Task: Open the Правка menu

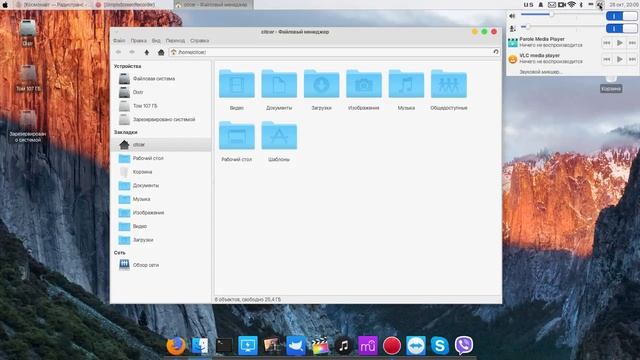Action: click(x=138, y=41)
